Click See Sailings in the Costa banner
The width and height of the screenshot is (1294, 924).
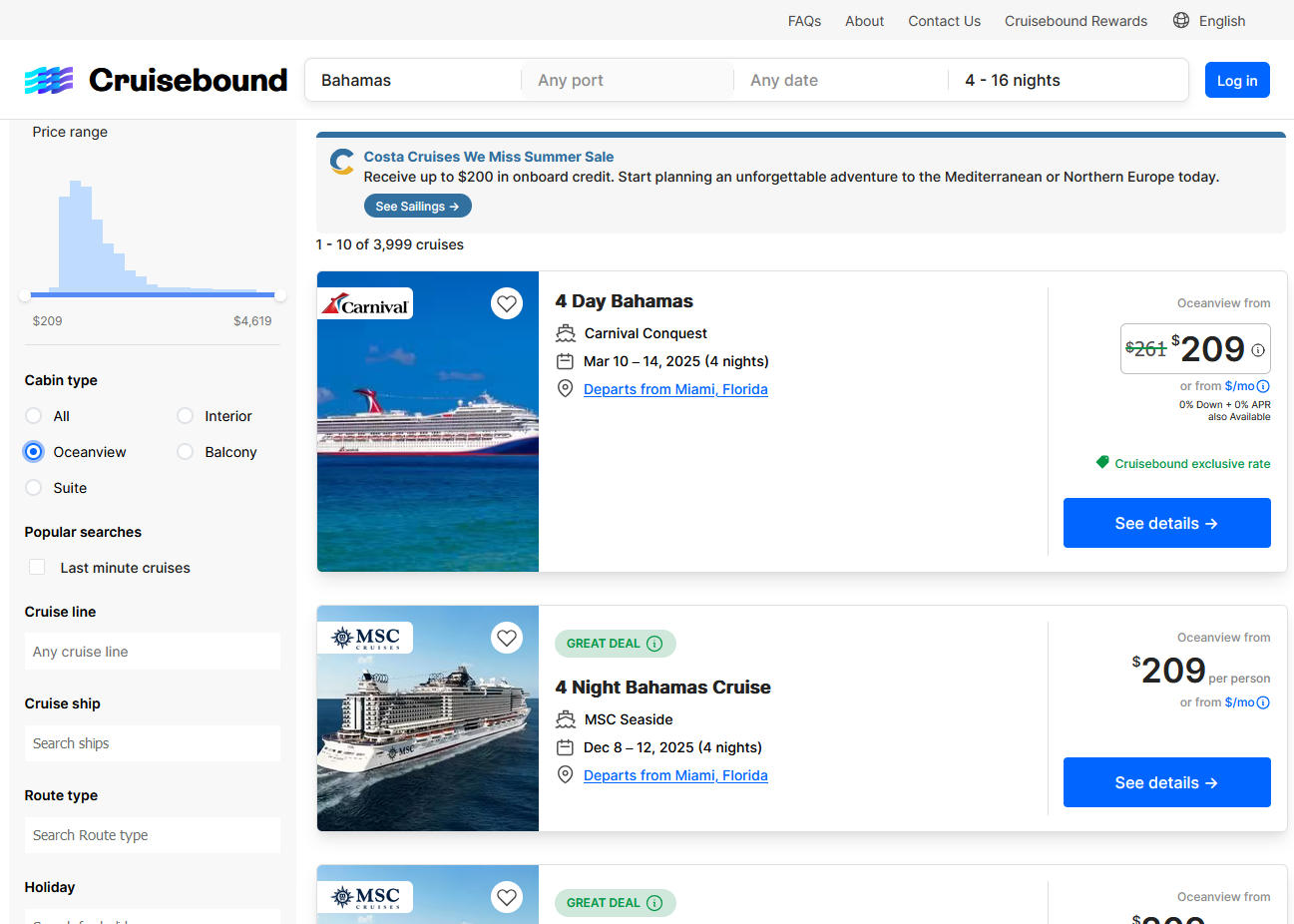[x=417, y=207]
